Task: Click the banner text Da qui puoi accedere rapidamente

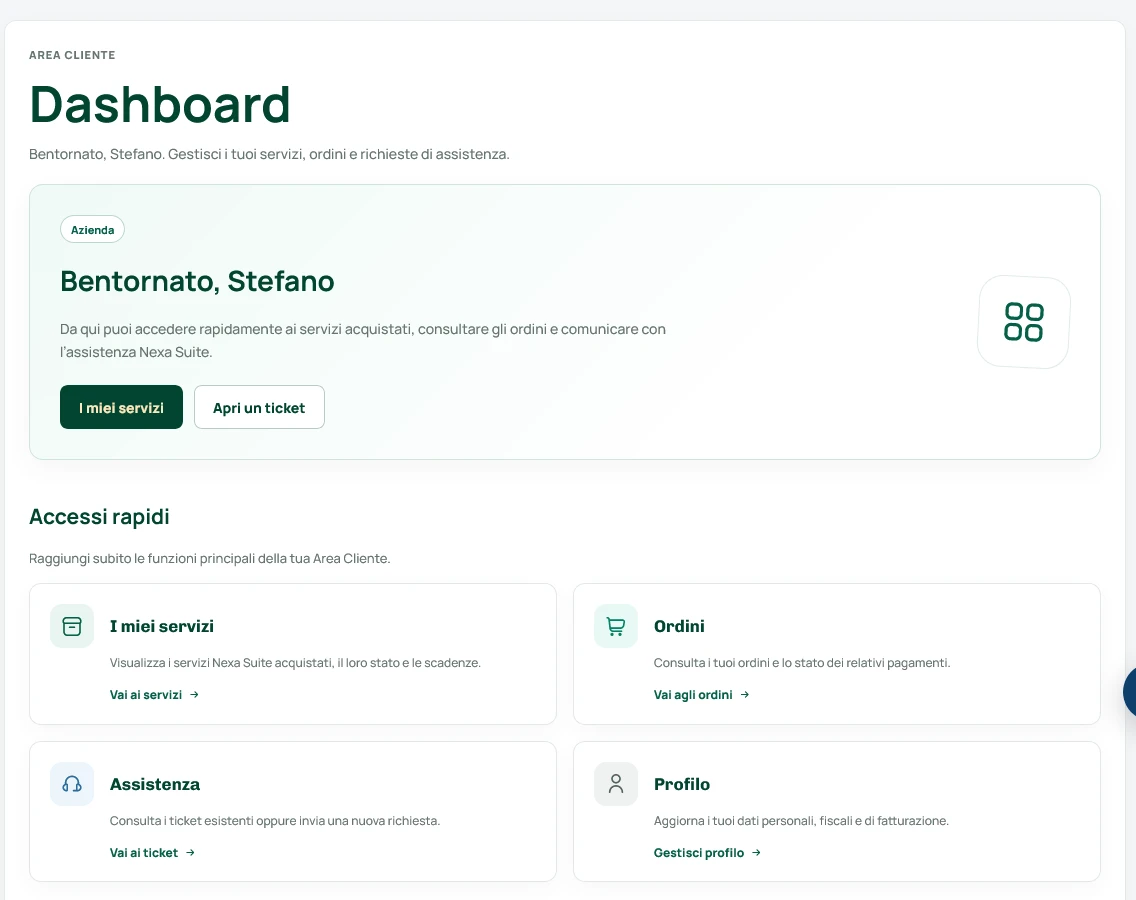Action: coord(363,341)
